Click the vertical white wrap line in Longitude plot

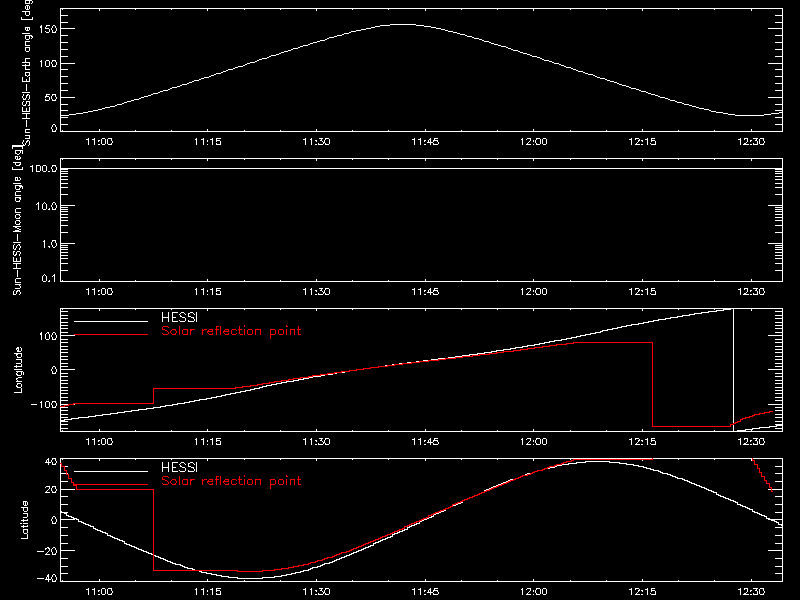pyautogui.click(x=733, y=370)
